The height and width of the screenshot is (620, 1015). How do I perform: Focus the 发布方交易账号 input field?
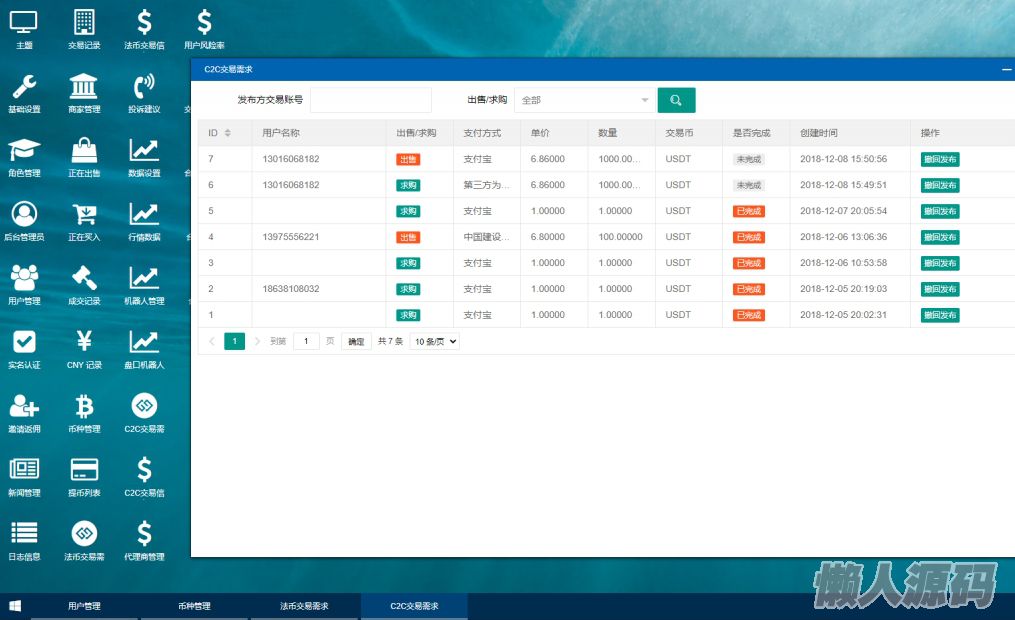pyautogui.click(x=370, y=100)
